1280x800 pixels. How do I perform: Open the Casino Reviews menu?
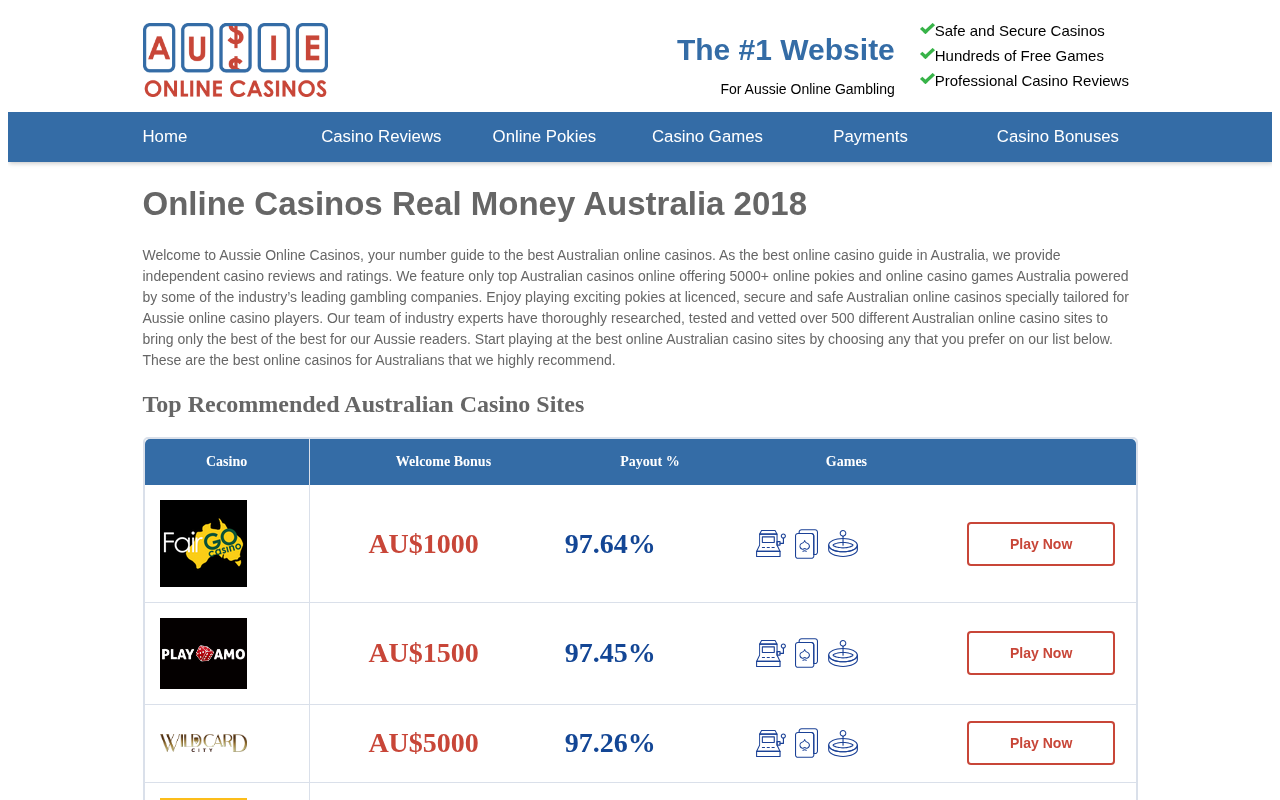coord(381,137)
